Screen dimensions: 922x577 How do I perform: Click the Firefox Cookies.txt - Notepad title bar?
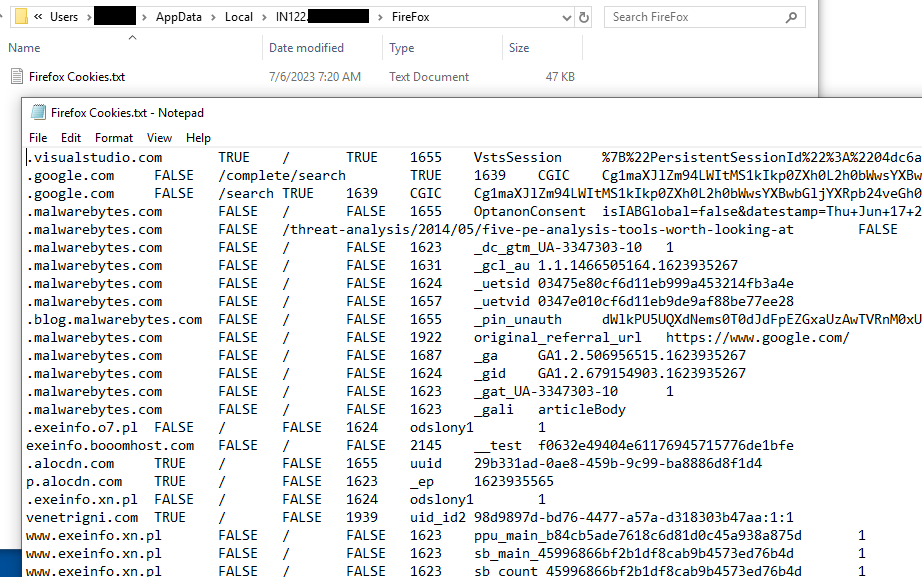[472, 112]
